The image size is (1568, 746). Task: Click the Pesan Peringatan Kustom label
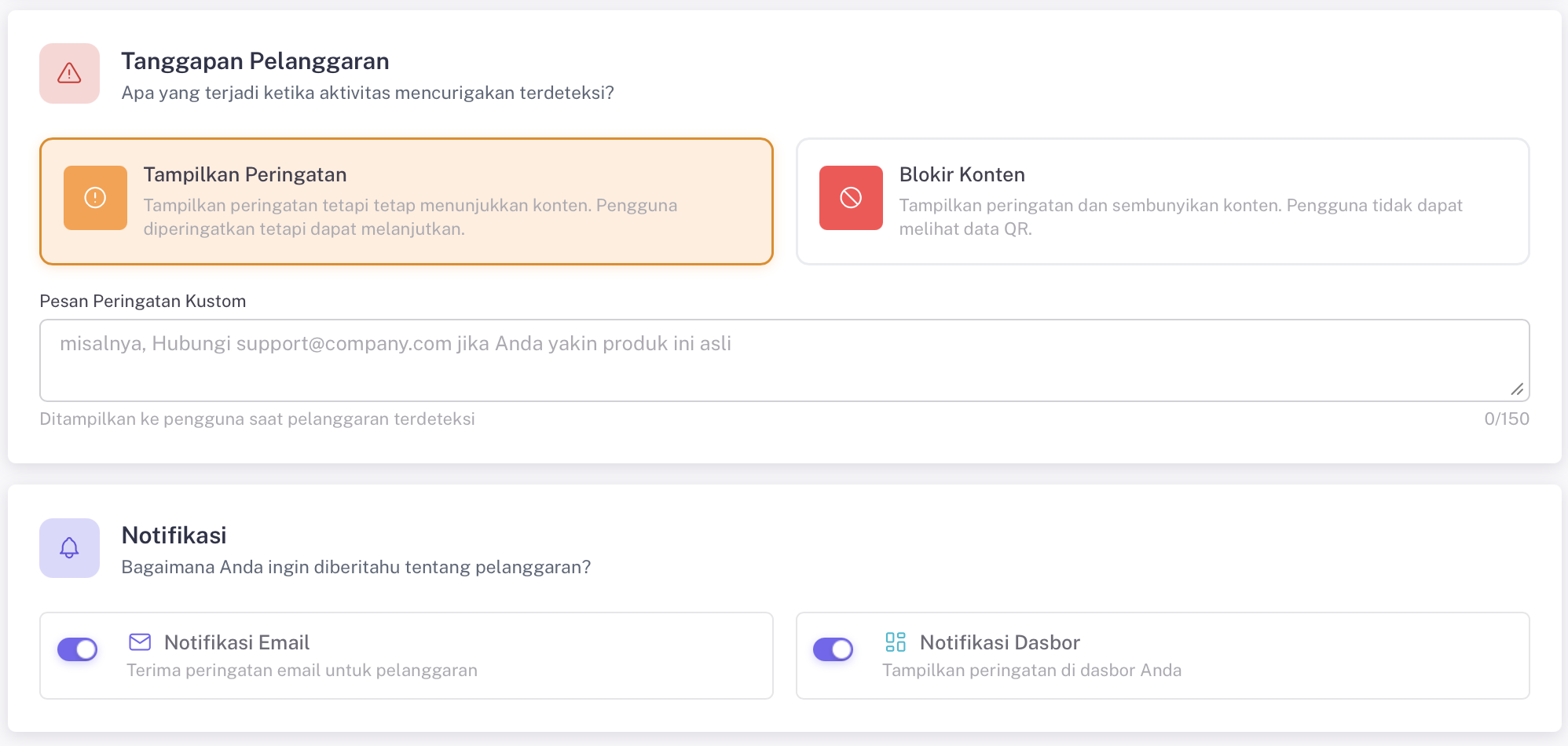(143, 302)
